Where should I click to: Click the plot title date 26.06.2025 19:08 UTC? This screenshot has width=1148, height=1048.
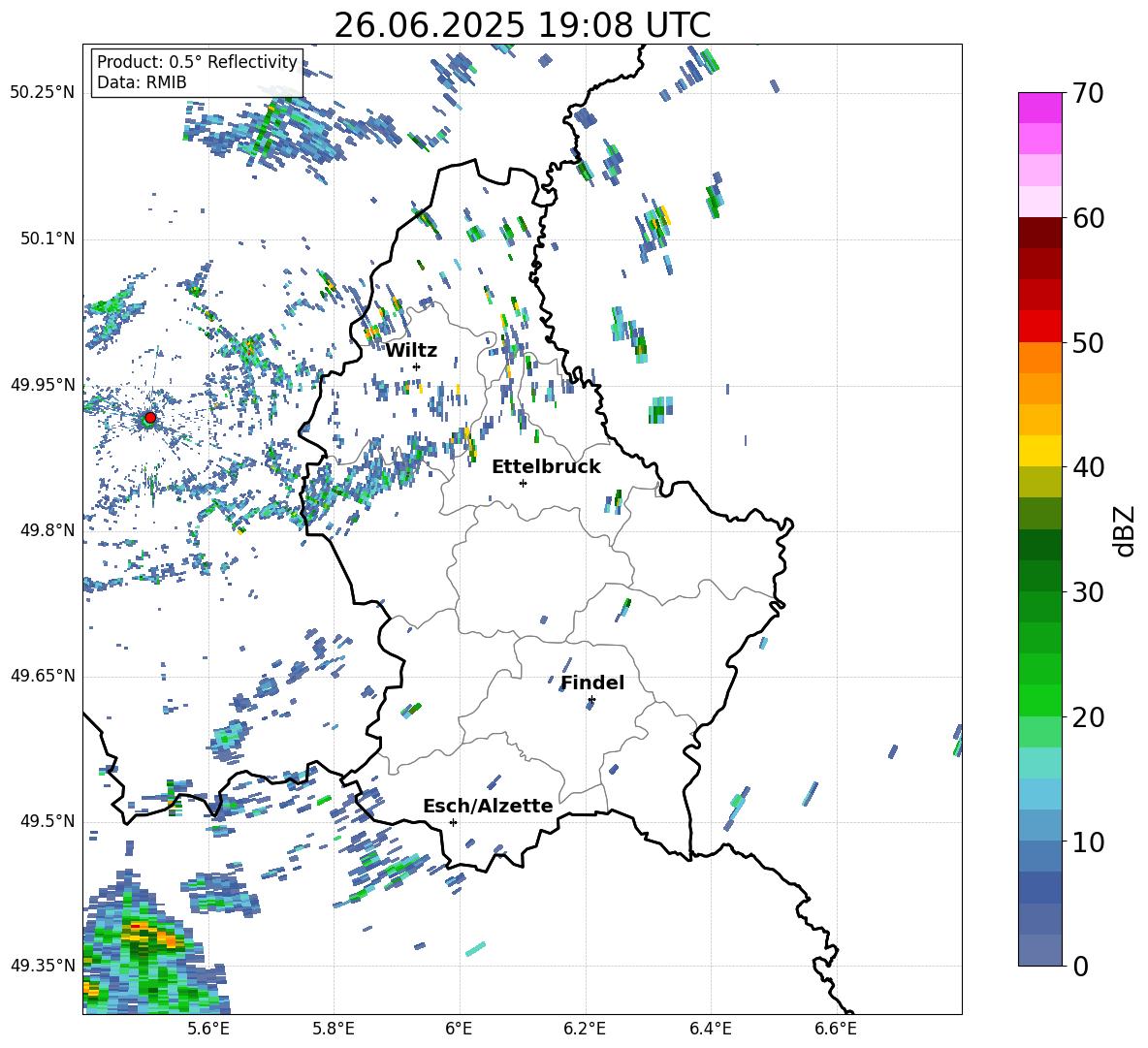pyautogui.click(x=522, y=25)
